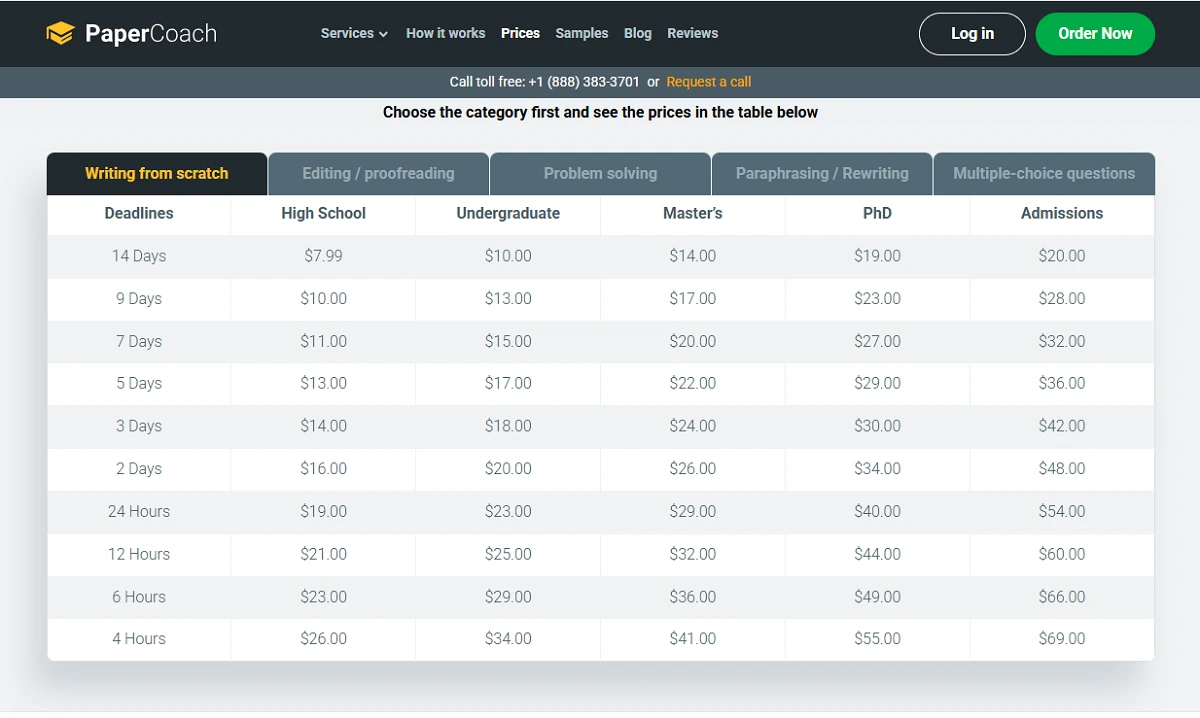1200x718 pixels.
Task: Select the $55.00 PhD 4 Hours price cell
Action: click(877, 639)
